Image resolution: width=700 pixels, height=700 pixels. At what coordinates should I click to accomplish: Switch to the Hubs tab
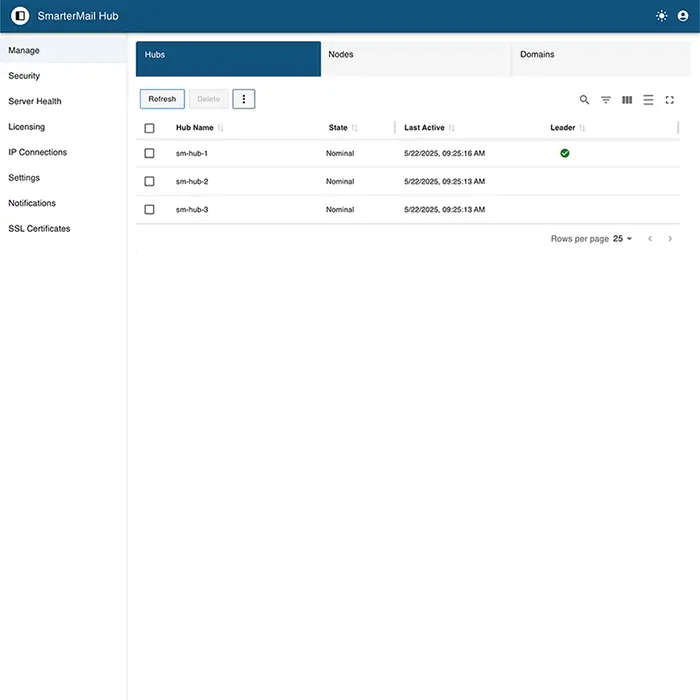228,59
